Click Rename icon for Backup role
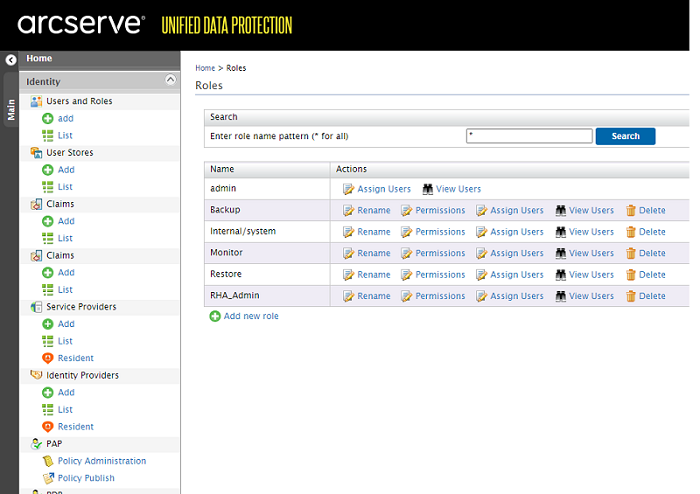This screenshot has width=700, height=494. 348,211
